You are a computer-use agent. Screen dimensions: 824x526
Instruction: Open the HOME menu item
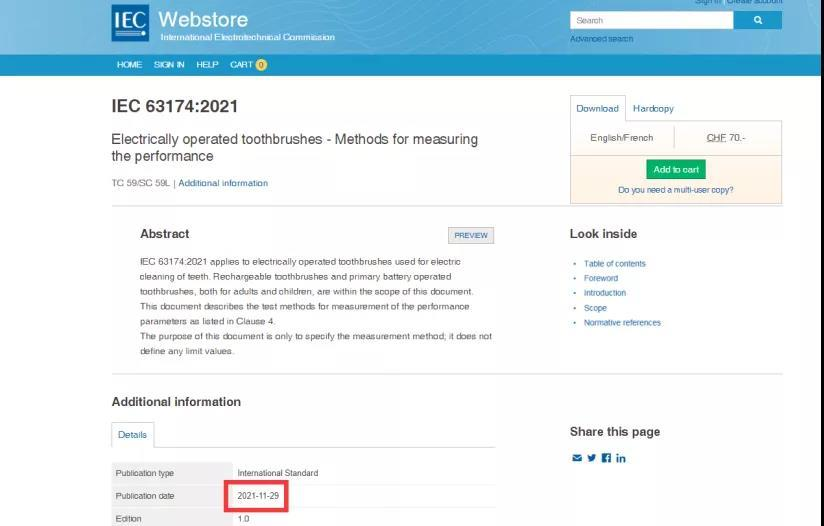coord(129,65)
